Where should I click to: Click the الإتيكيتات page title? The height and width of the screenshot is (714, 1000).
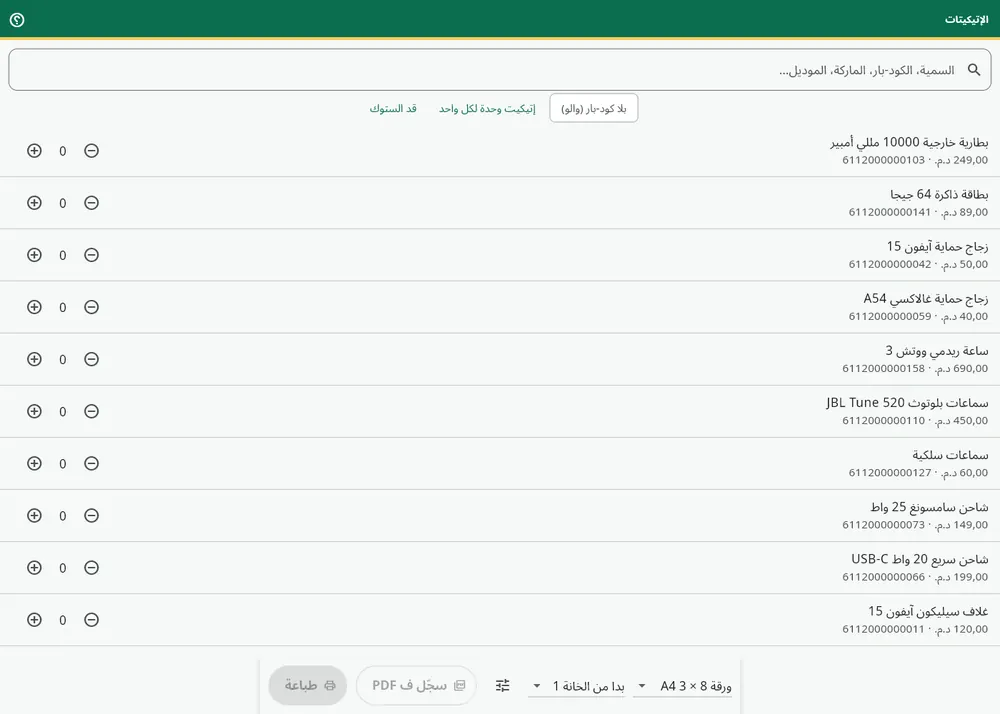(966, 20)
